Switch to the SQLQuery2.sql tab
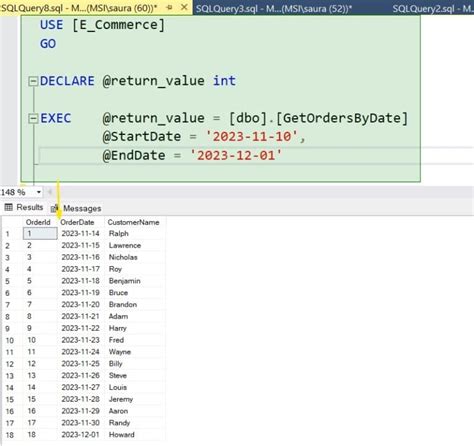The height and width of the screenshot is (446, 474). 433,8
